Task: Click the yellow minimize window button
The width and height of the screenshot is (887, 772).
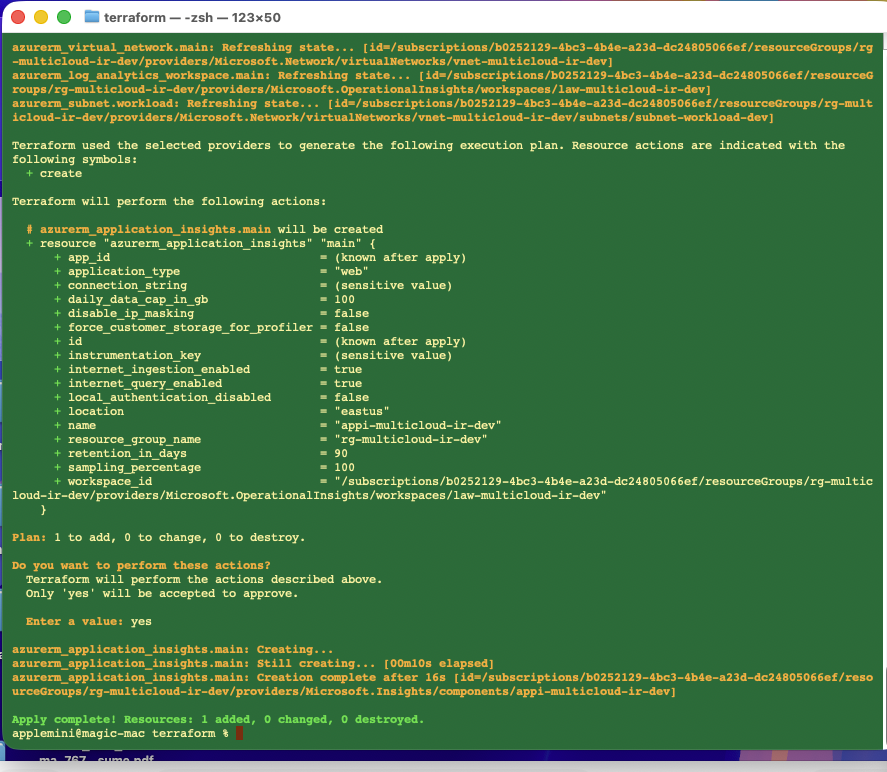Action: point(41,17)
